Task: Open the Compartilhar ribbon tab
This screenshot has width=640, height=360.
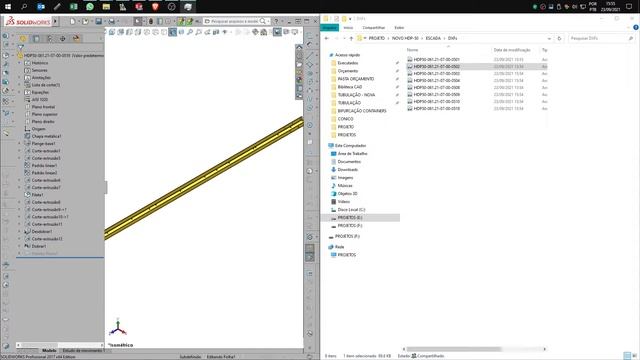Action: click(373, 27)
